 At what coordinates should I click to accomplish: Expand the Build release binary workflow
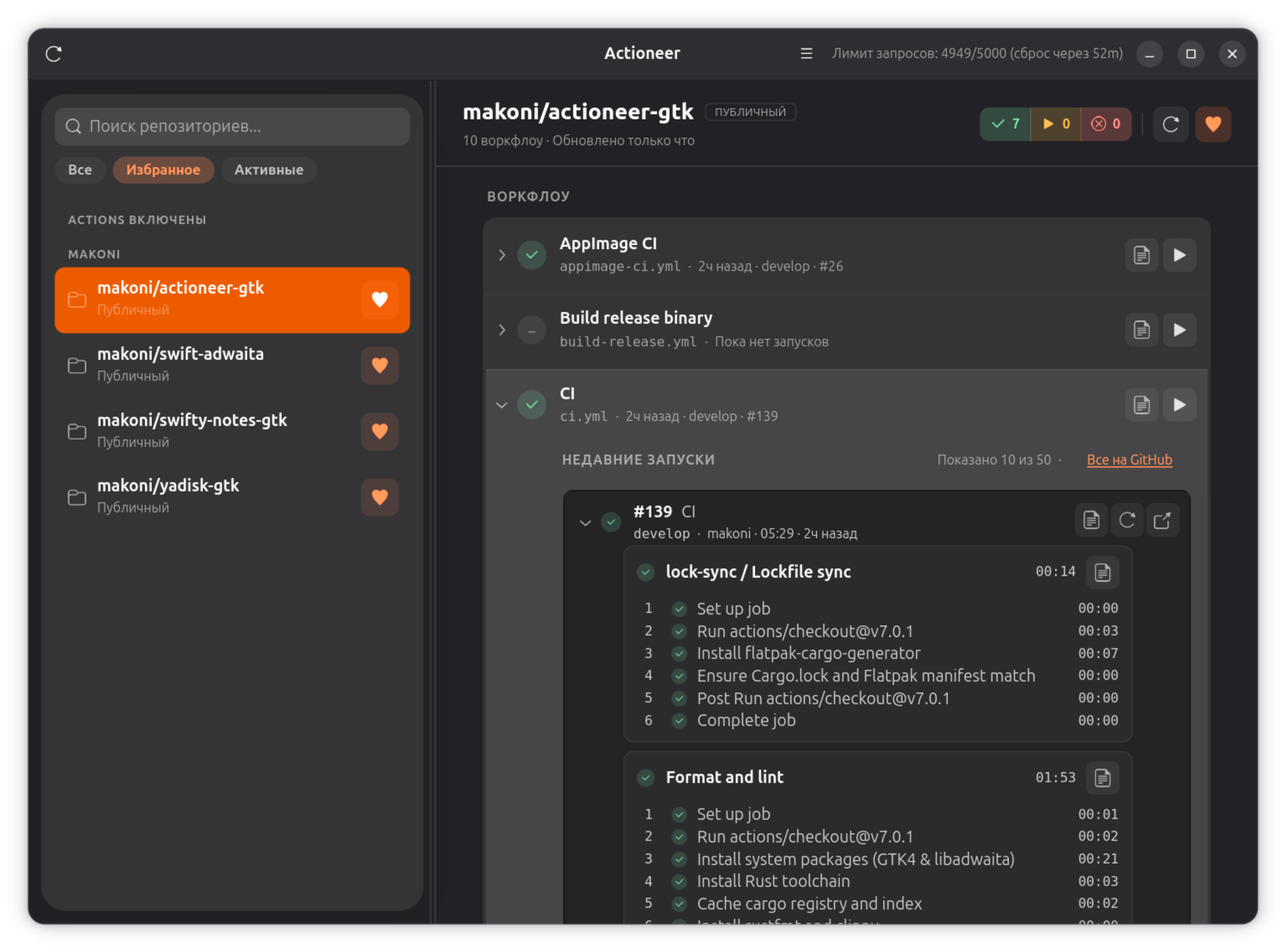pyautogui.click(x=502, y=330)
